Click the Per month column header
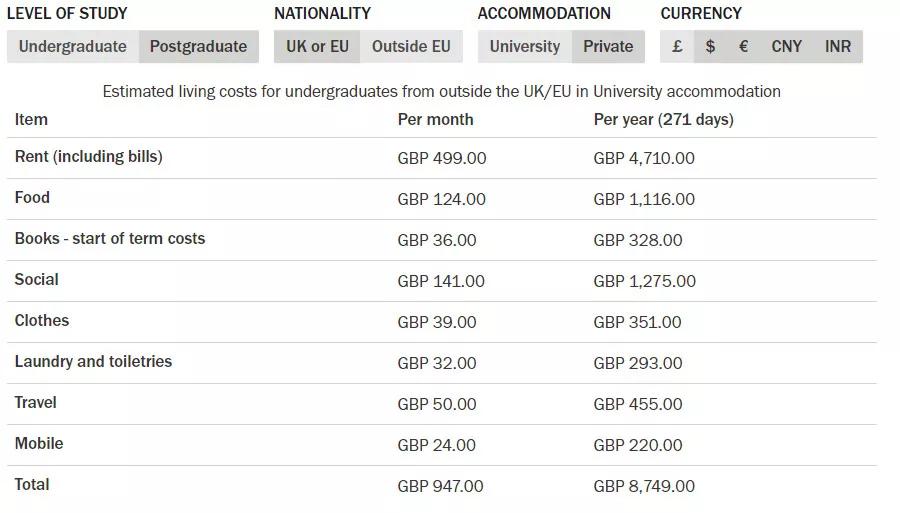 (436, 119)
